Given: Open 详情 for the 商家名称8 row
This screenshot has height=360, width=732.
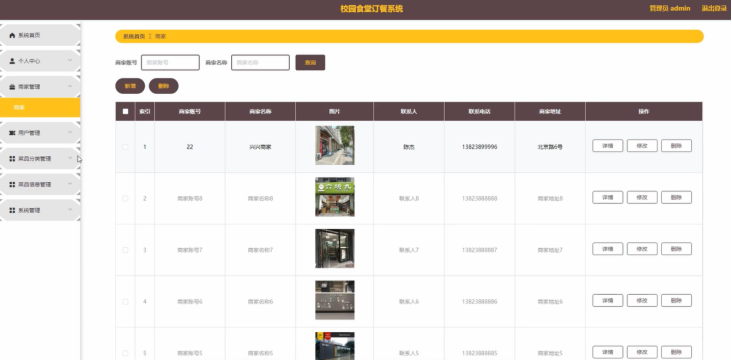Looking at the screenshot, I should [x=608, y=198].
